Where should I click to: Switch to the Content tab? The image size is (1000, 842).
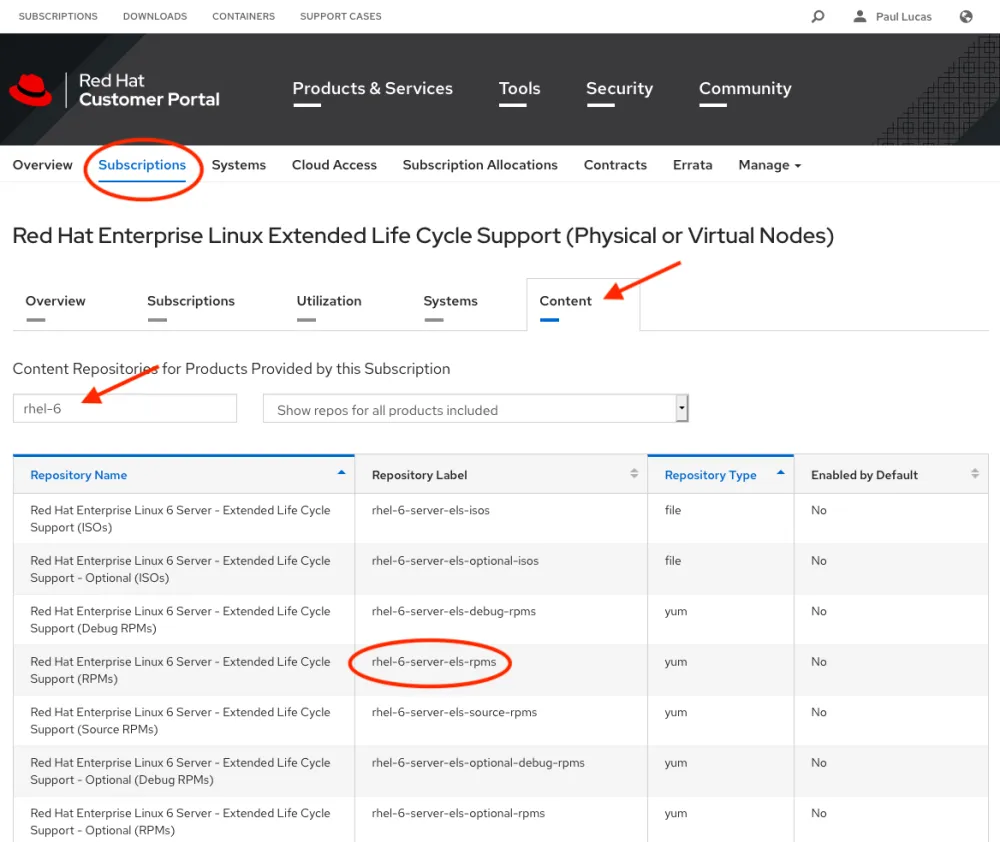click(x=566, y=301)
